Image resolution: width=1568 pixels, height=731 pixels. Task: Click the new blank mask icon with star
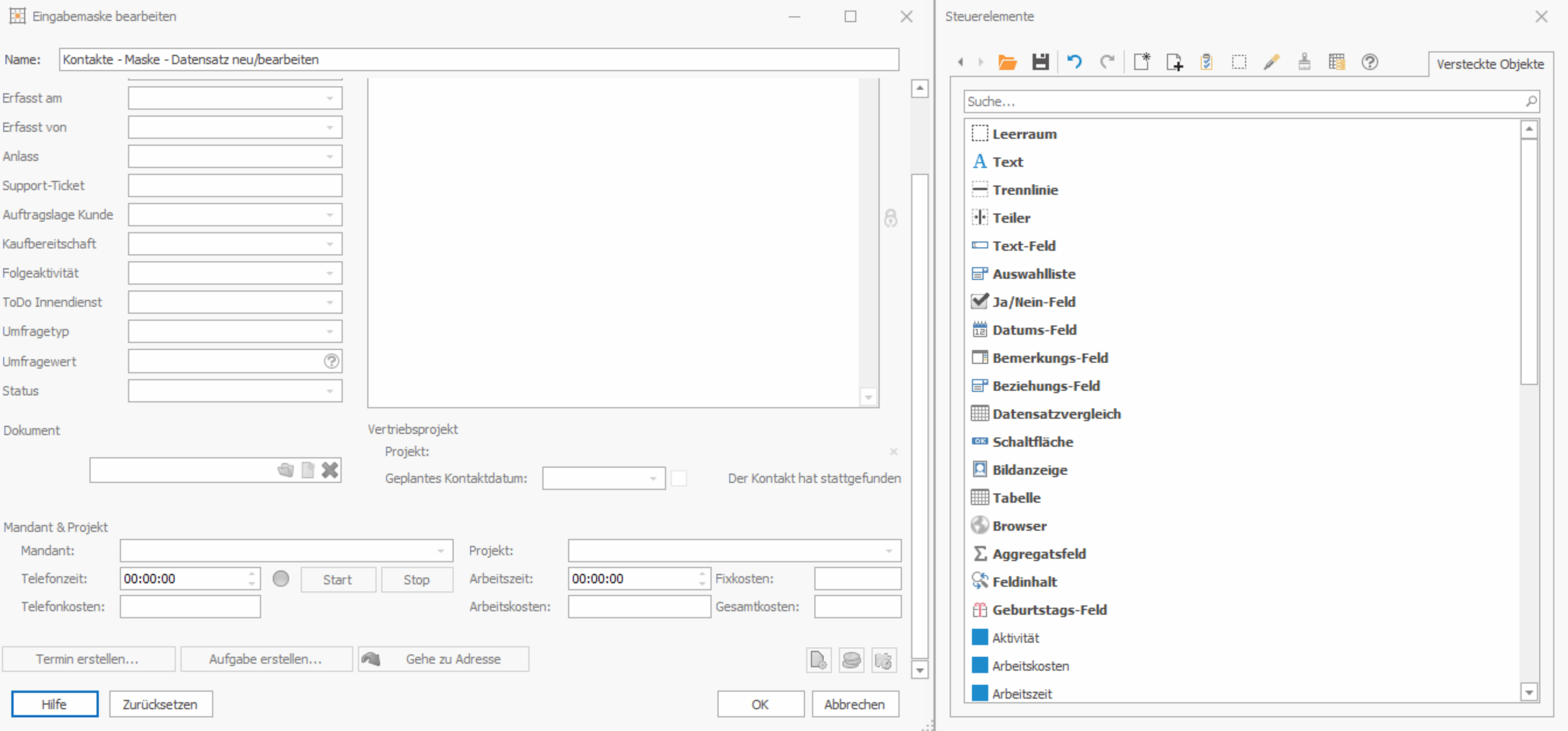click(x=1142, y=62)
